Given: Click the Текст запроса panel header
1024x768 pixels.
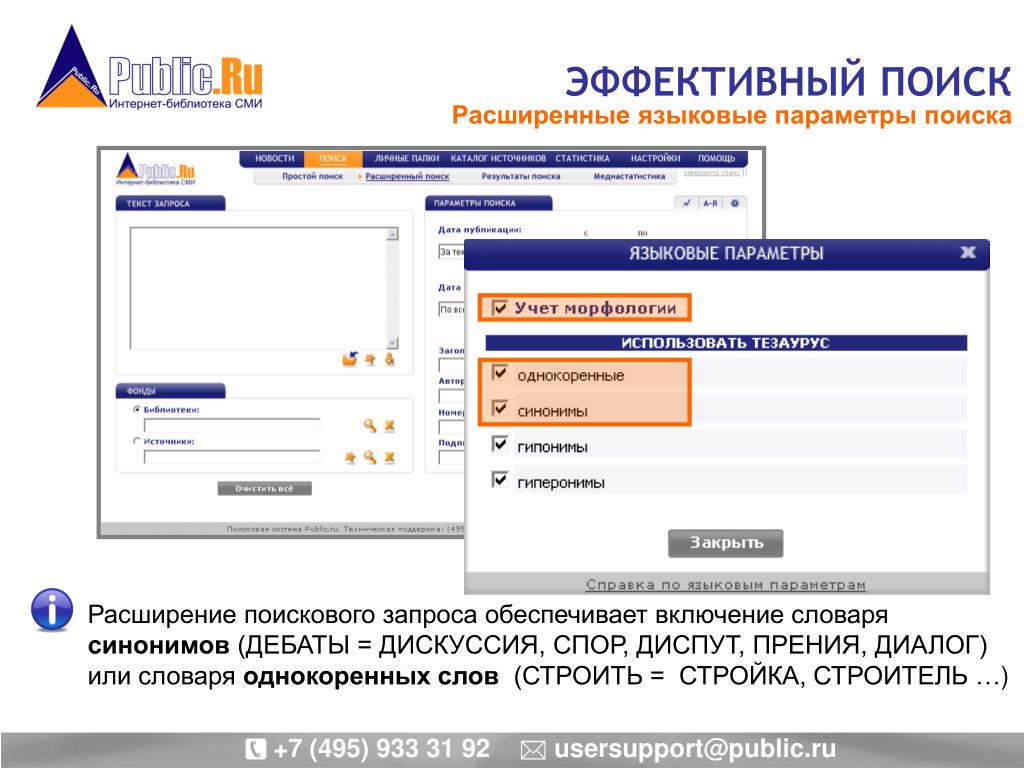Looking at the screenshot, I should tap(170, 203).
